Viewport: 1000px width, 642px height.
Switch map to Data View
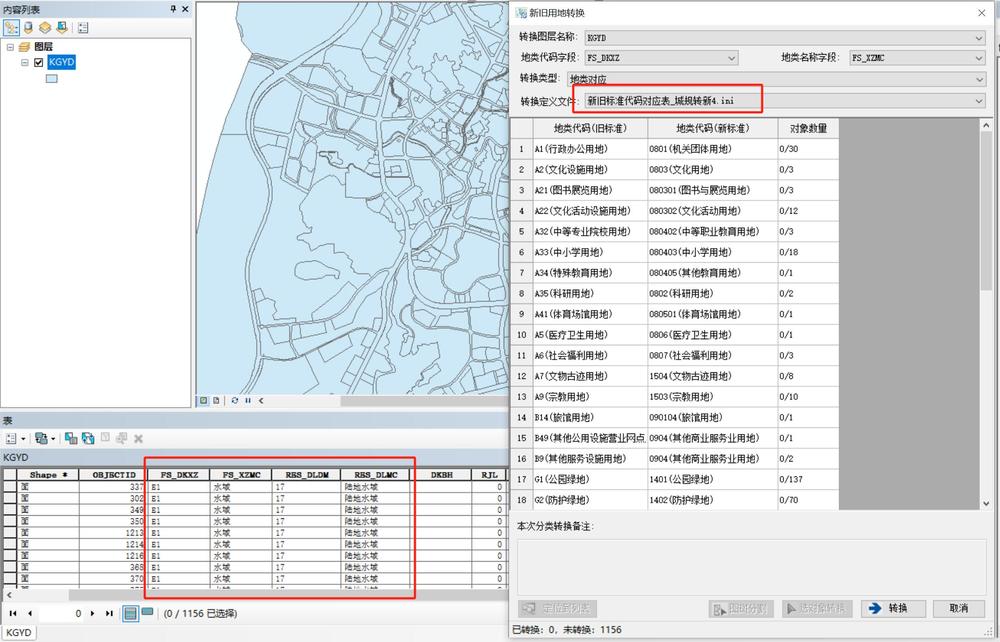pyautogui.click(x=203, y=400)
